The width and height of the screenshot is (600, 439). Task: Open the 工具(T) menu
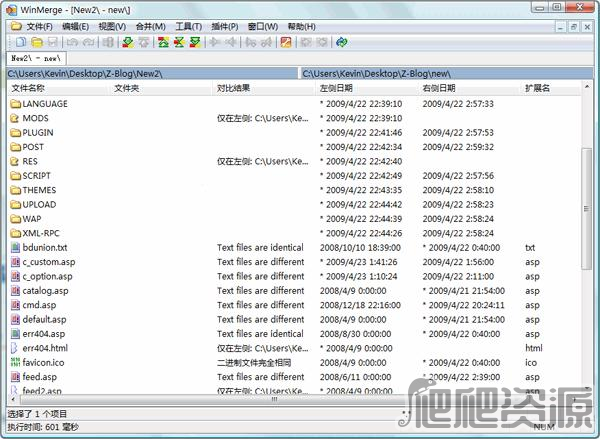(188, 27)
